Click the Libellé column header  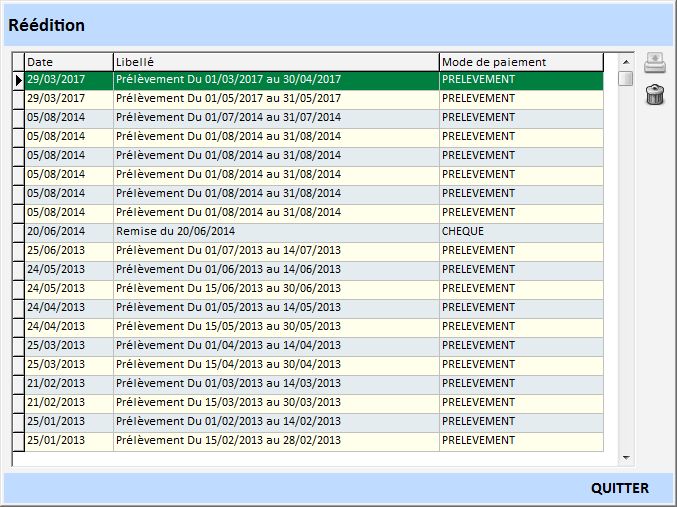275,62
